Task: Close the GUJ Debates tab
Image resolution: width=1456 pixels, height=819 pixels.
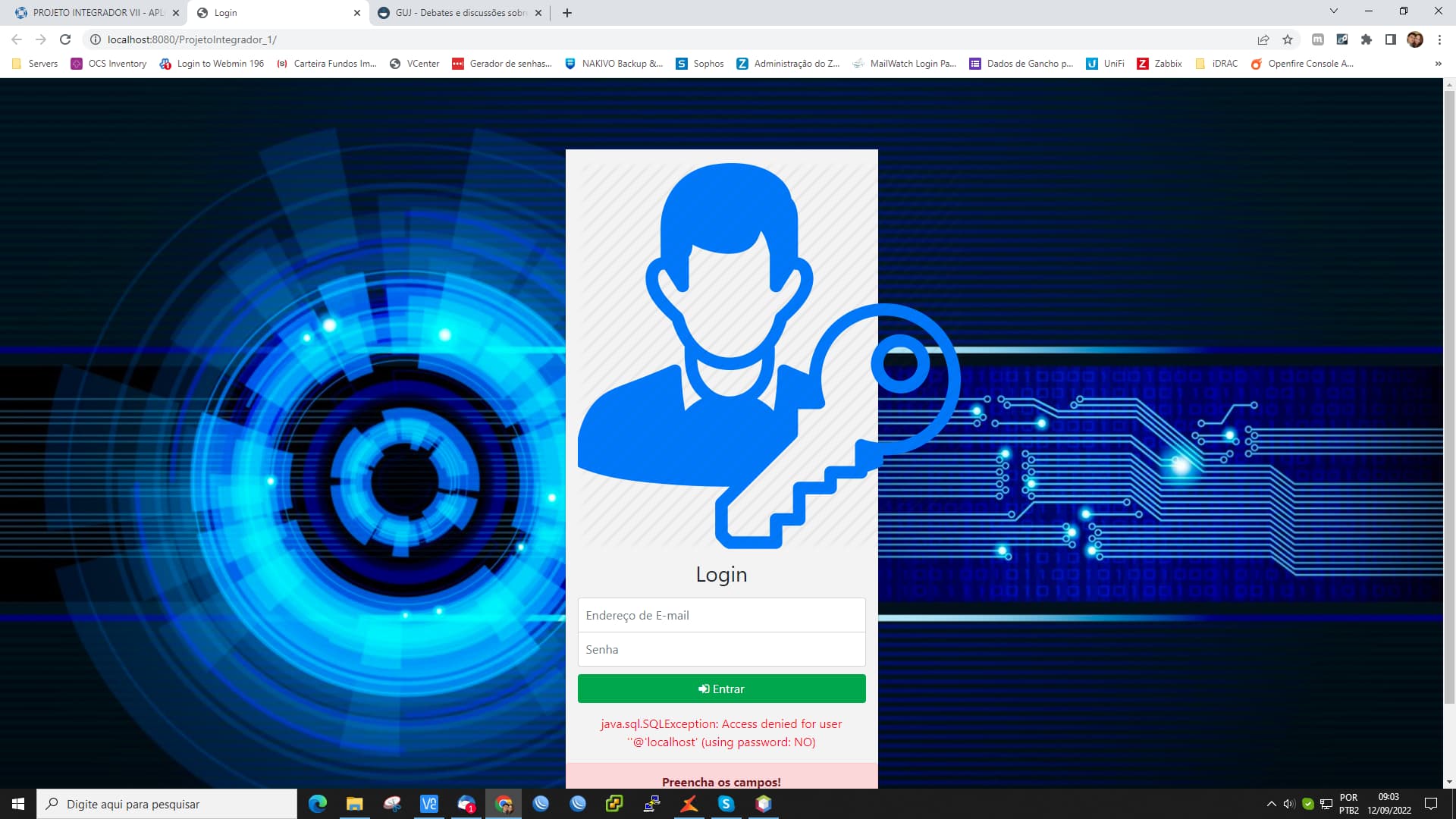Action: pos(538,13)
